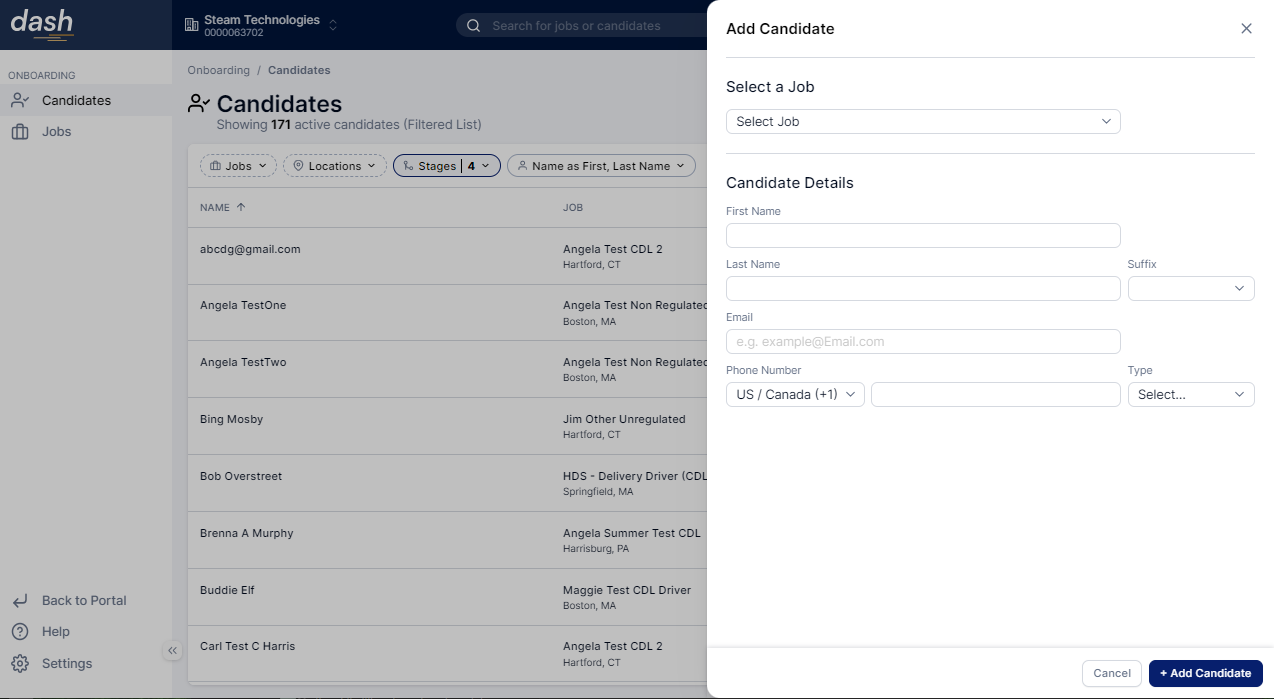This screenshot has width=1274, height=699.
Task: Change the US / Canada (+1) country code
Action: [795, 394]
